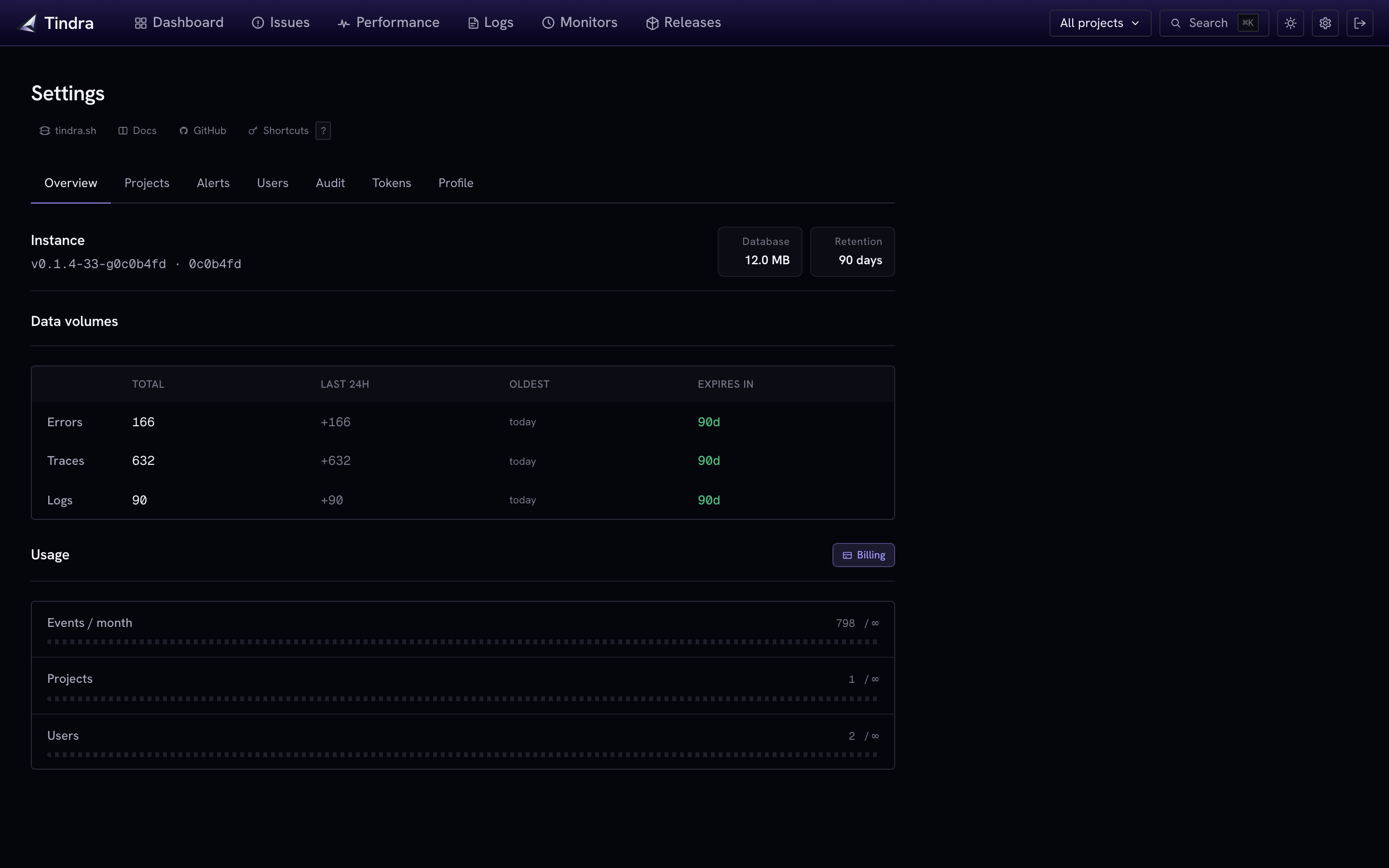This screenshot has width=1389, height=868.
Task: Open Logs in the top navigation
Action: coord(491,22)
